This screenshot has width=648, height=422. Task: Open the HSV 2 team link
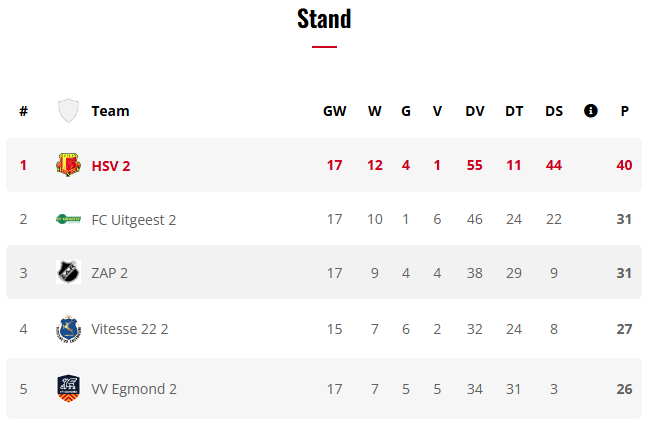tap(111, 165)
